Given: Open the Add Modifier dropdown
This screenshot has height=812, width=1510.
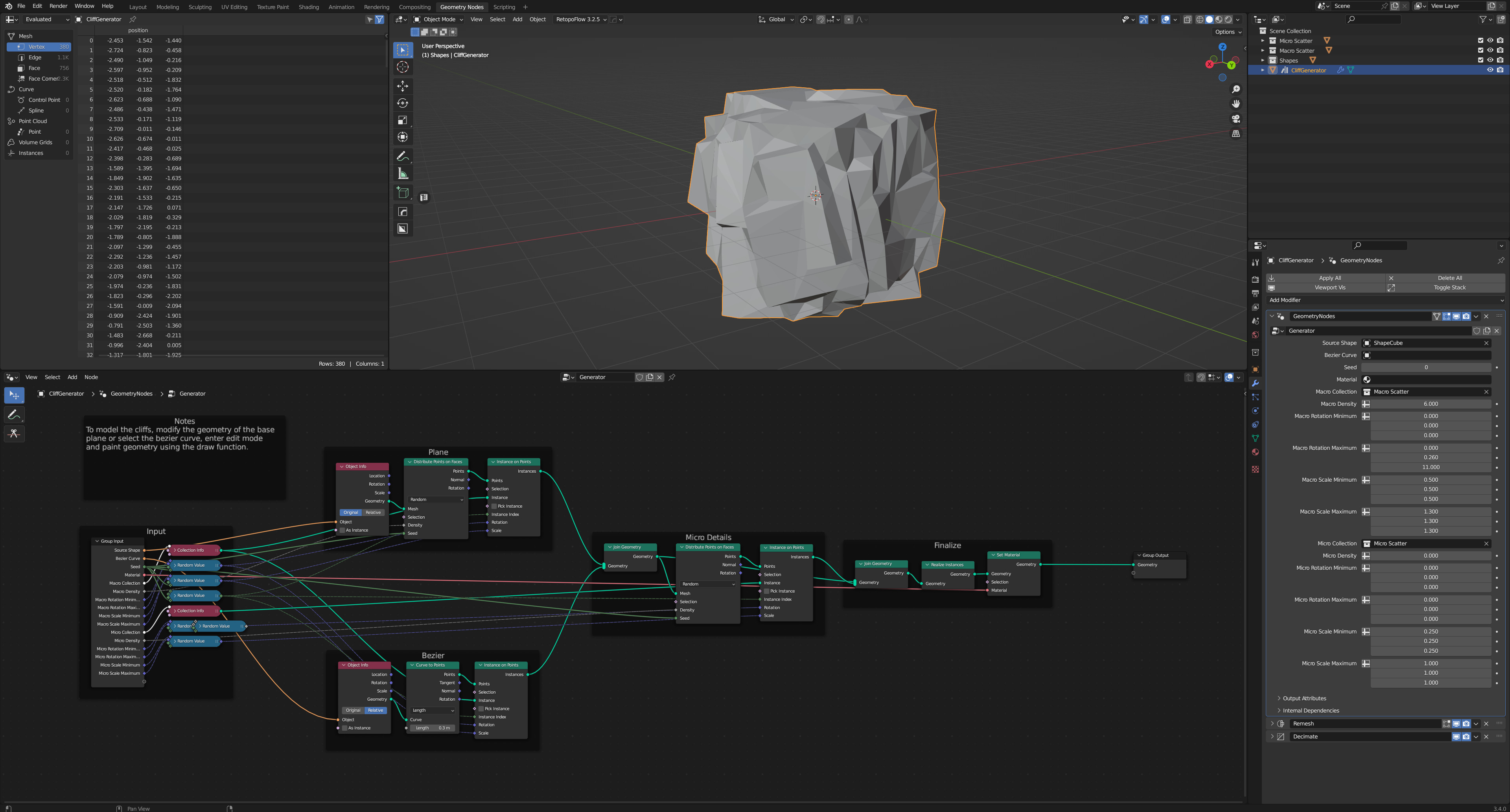Looking at the screenshot, I should click(x=1386, y=300).
